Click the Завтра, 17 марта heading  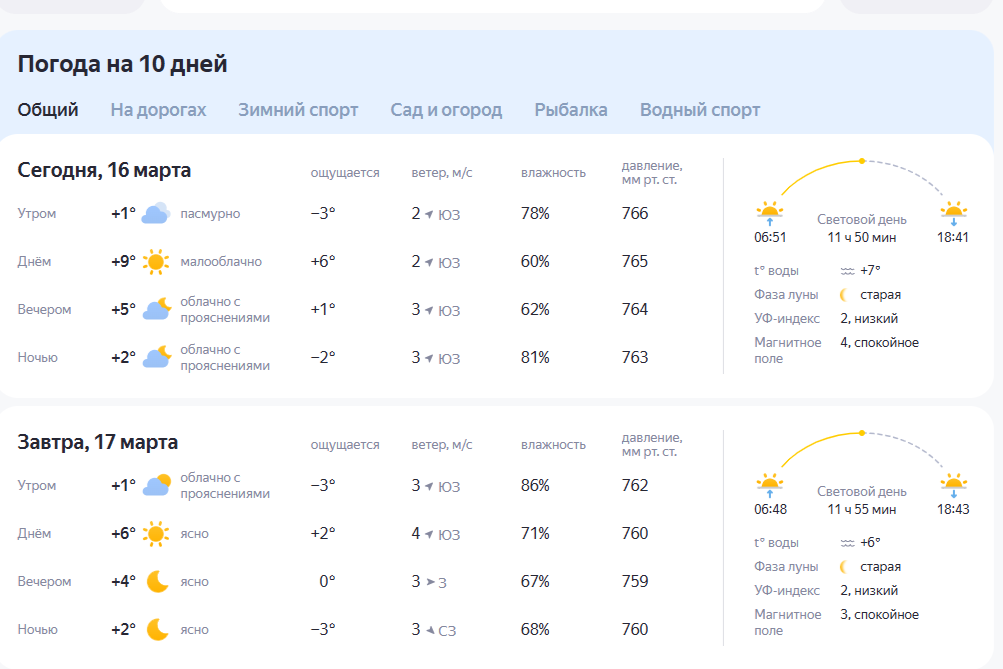(x=99, y=441)
